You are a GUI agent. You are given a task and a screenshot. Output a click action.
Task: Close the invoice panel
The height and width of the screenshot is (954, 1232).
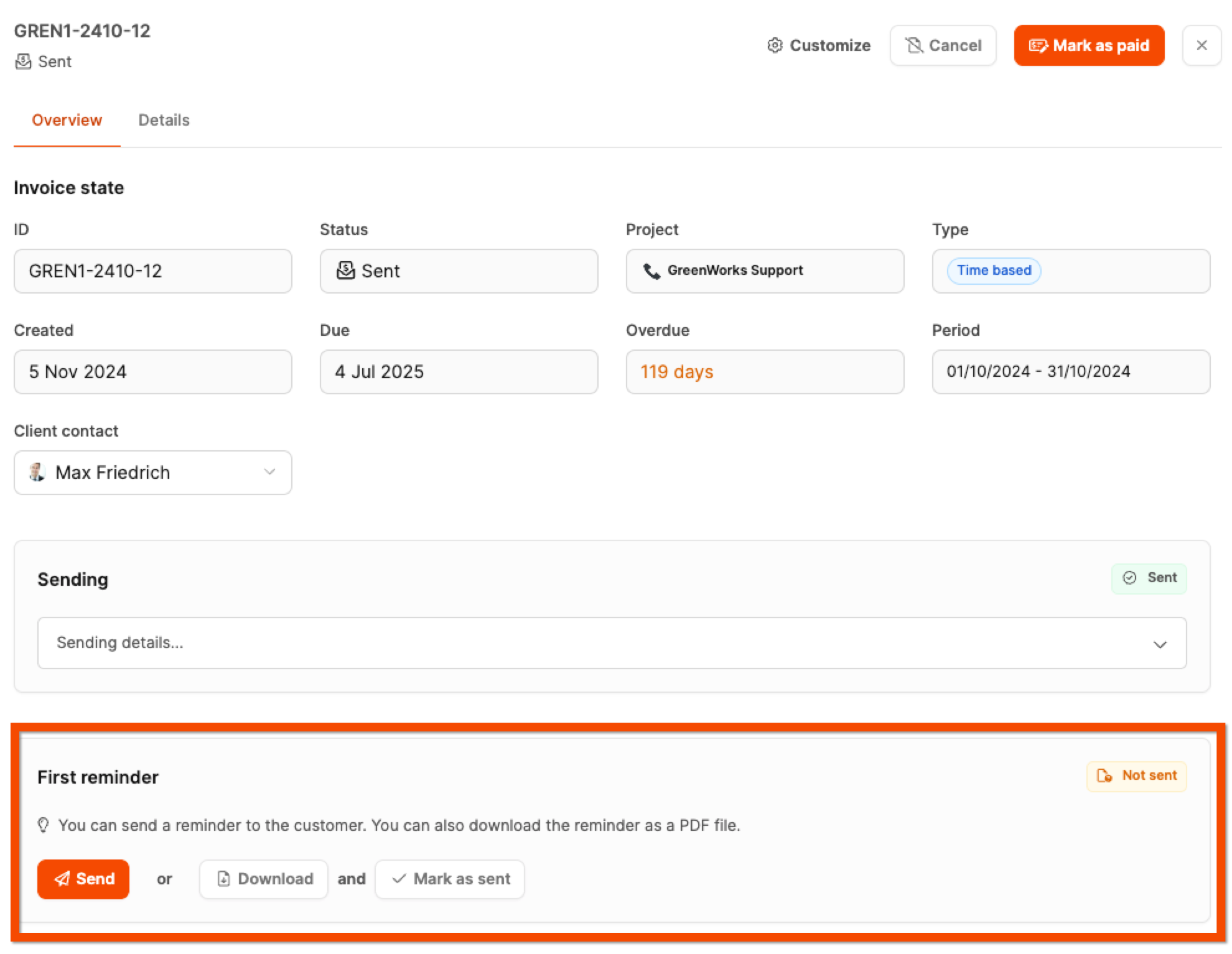point(1201,45)
